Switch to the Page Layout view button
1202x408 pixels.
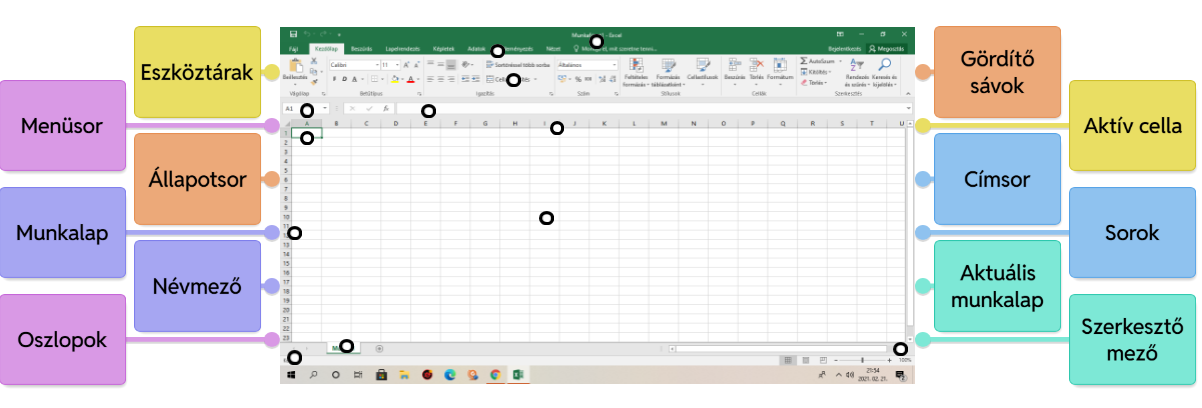click(x=806, y=359)
